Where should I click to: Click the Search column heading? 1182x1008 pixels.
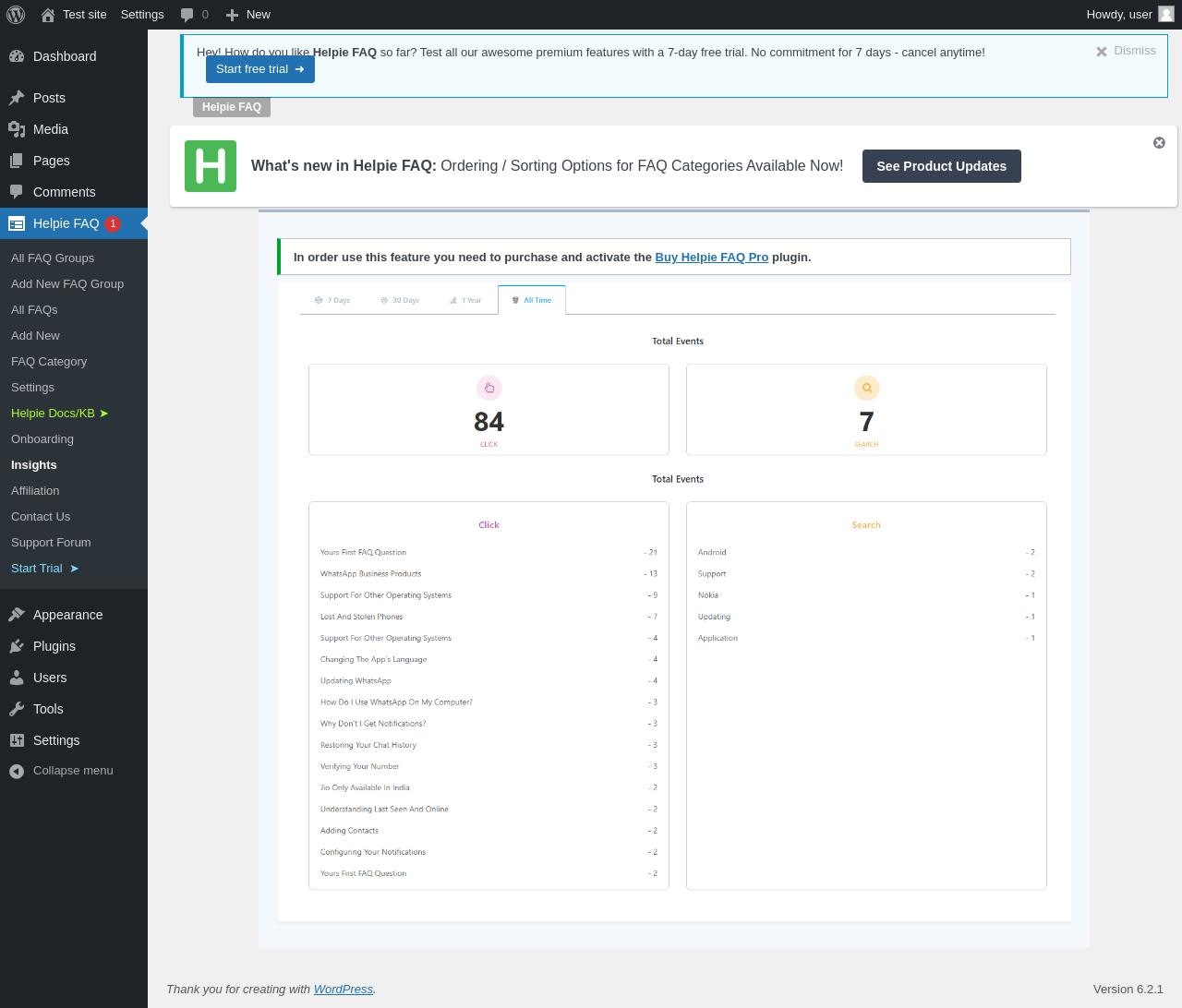(x=866, y=525)
